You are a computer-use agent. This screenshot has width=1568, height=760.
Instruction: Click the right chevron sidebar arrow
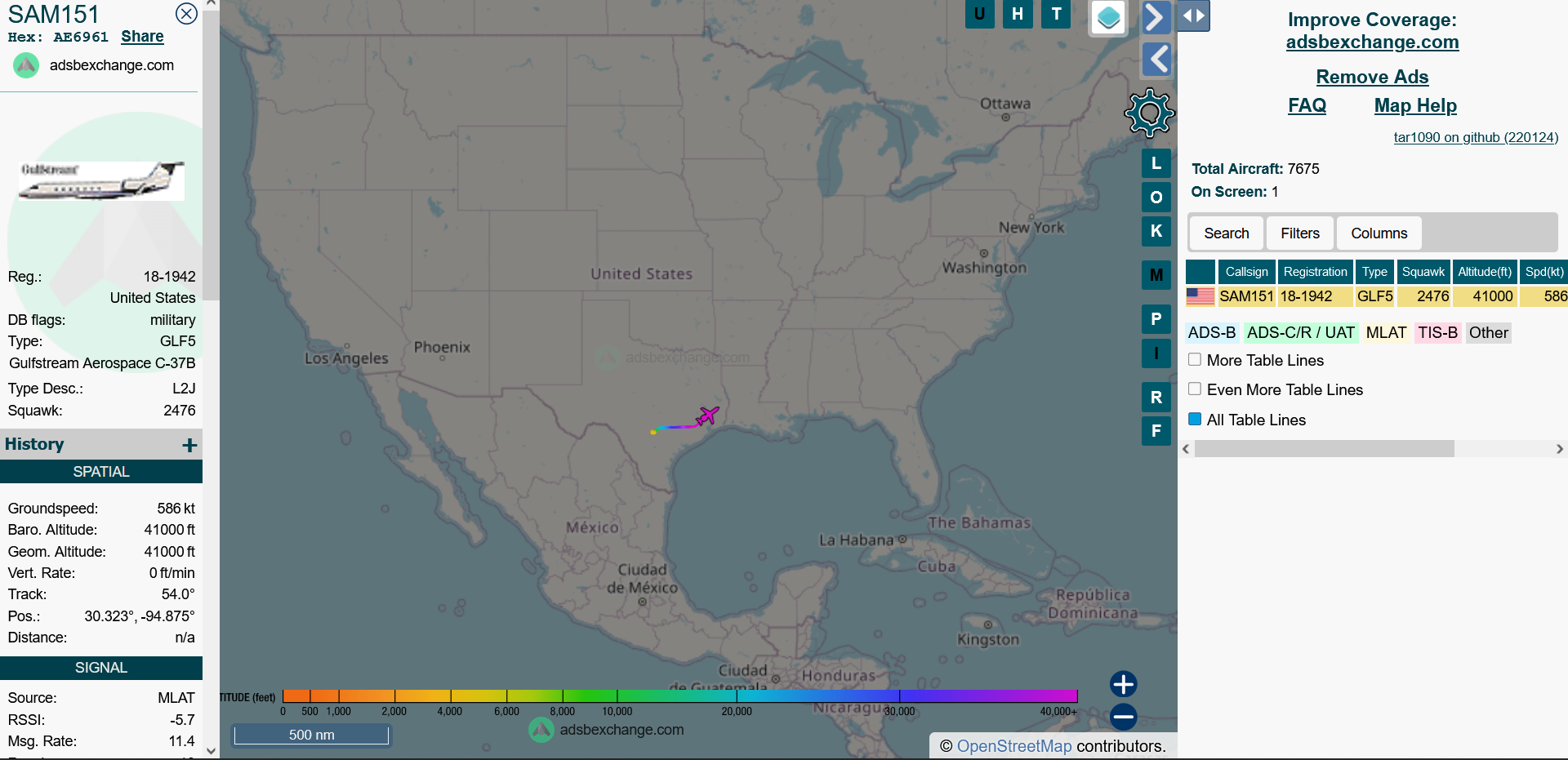click(x=1156, y=16)
